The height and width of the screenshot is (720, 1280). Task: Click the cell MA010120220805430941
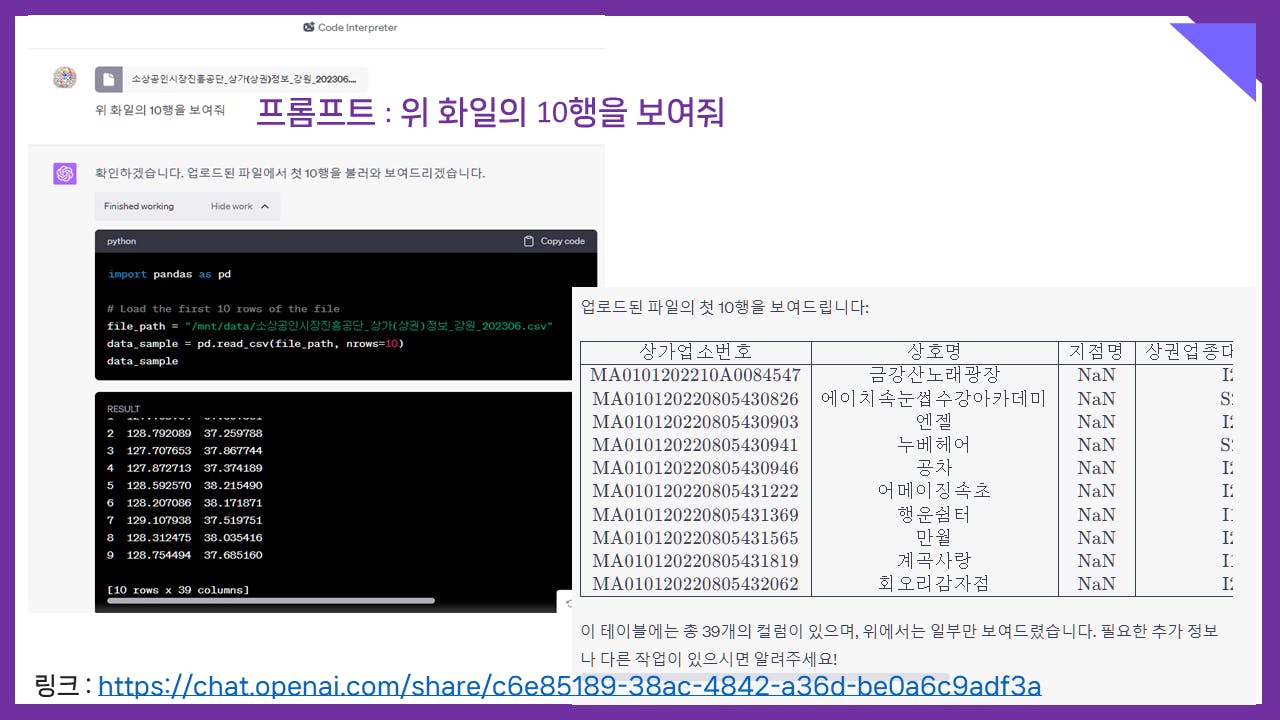click(x=696, y=445)
